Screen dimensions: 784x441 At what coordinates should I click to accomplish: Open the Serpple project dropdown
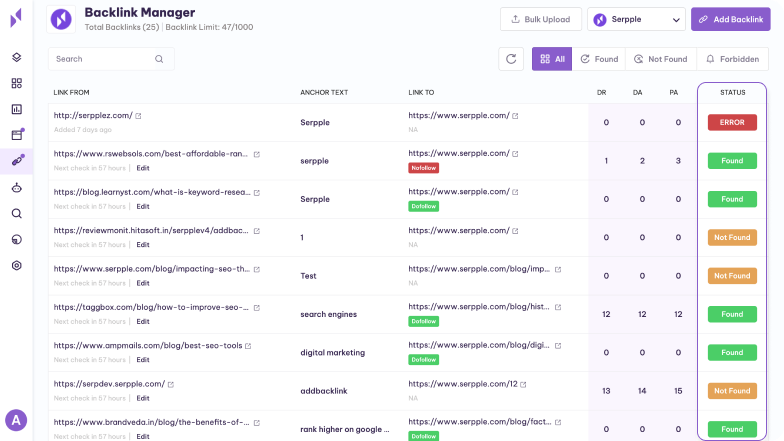pyautogui.click(x=636, y=20)
